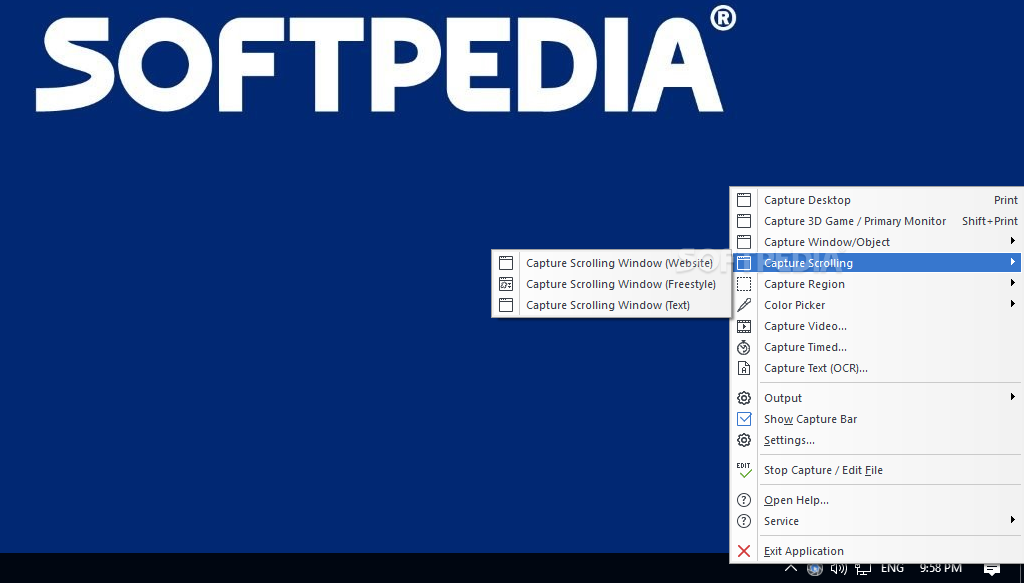The image size is (1024, 583).
Task: Choose Open Help... menu entry
Action: [x=876, y=500]
